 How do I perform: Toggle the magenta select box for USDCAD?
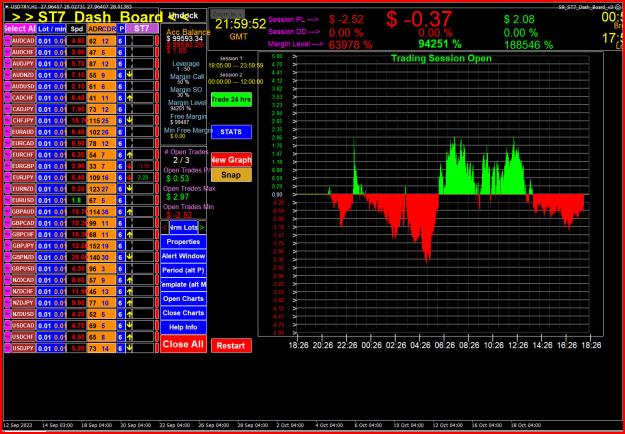click(x=7, y=326)
